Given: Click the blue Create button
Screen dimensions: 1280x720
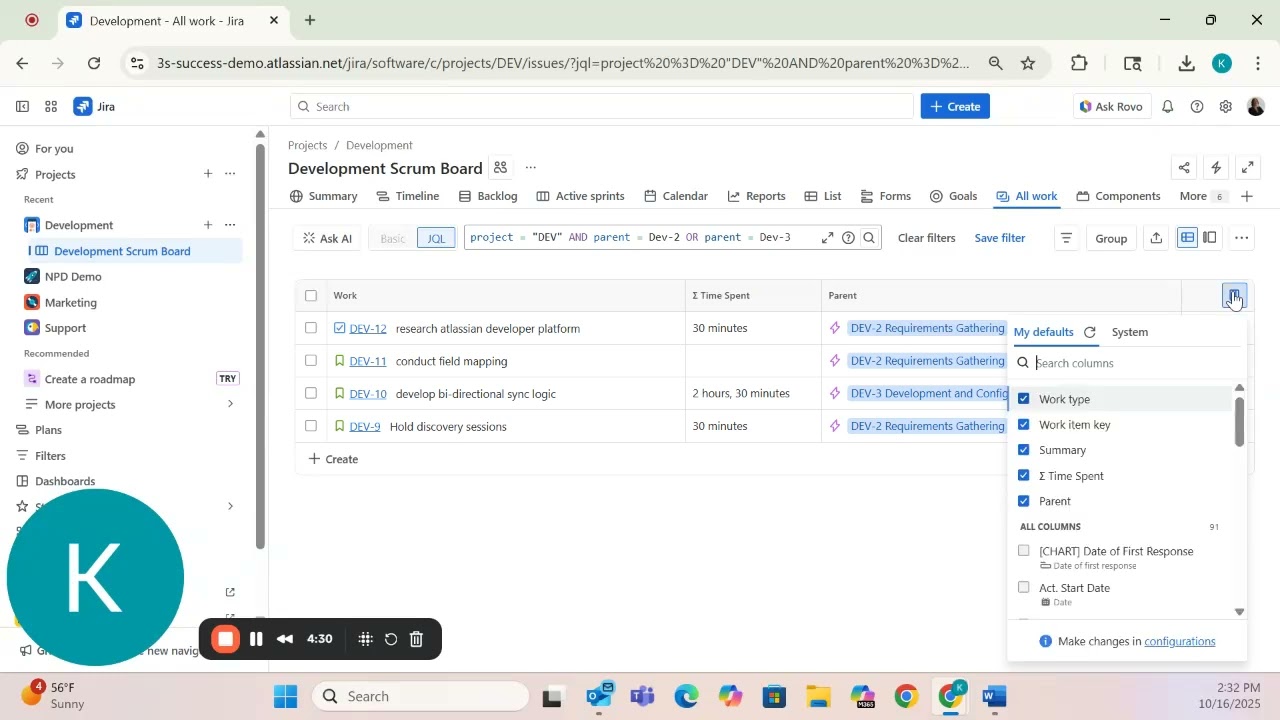Looking at the screenshot, I should click(955, 106).
